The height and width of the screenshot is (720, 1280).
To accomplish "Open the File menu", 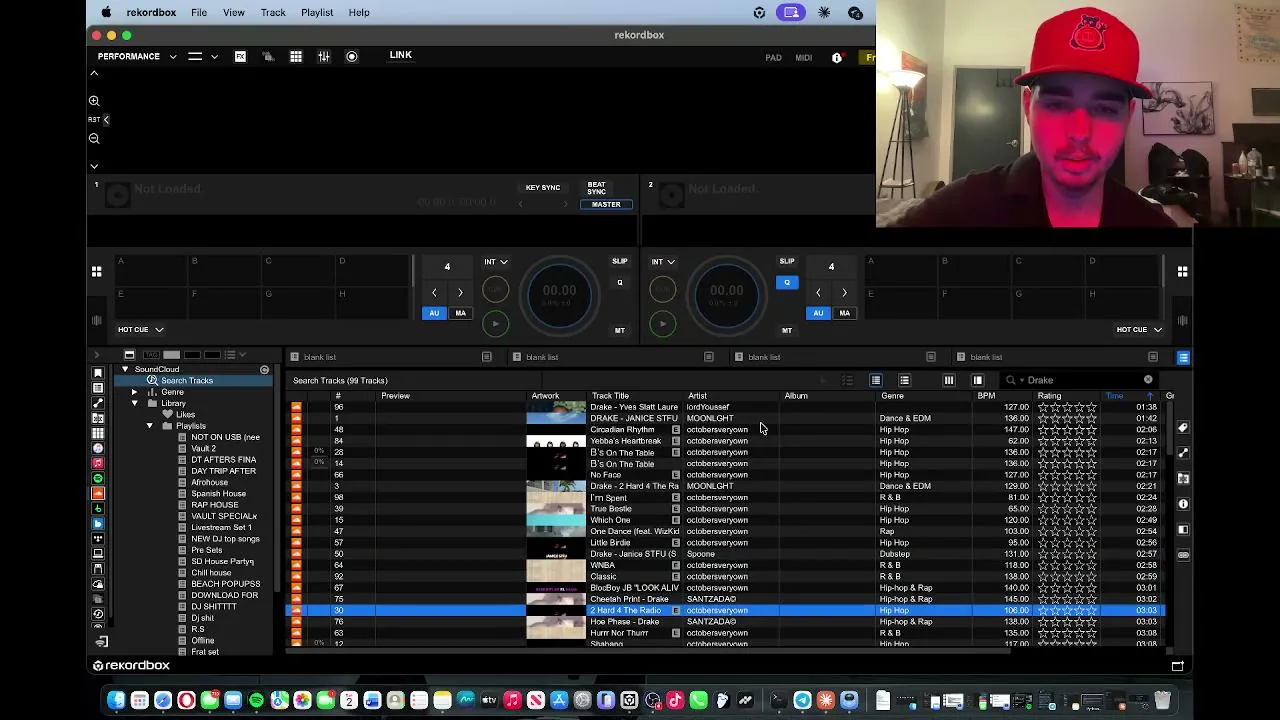I will tap(199, 12).
